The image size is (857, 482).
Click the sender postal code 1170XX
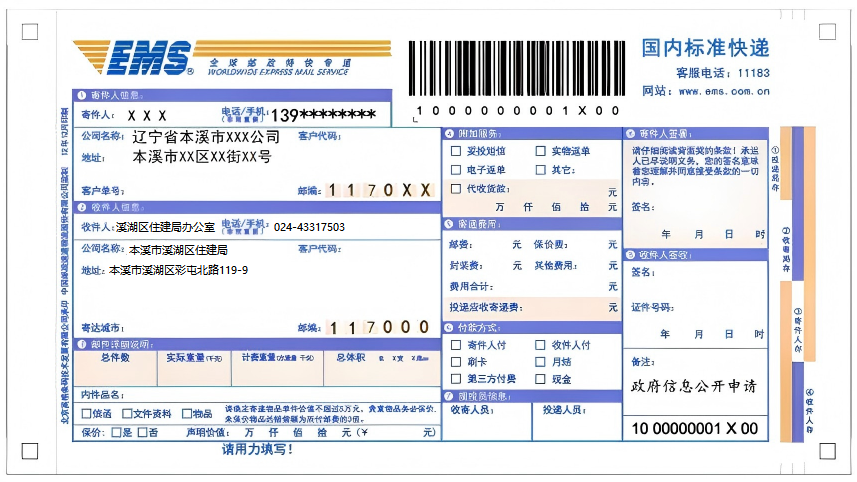click(x=379, y=190)
